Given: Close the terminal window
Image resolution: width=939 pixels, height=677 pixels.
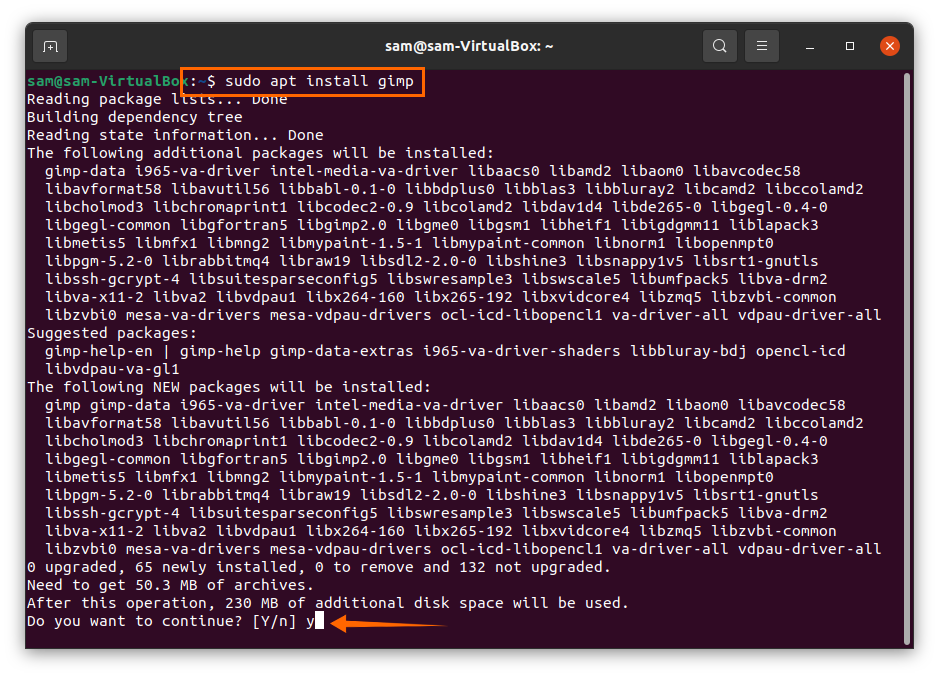Looking at the screenshot, I should tap(890, 46).
